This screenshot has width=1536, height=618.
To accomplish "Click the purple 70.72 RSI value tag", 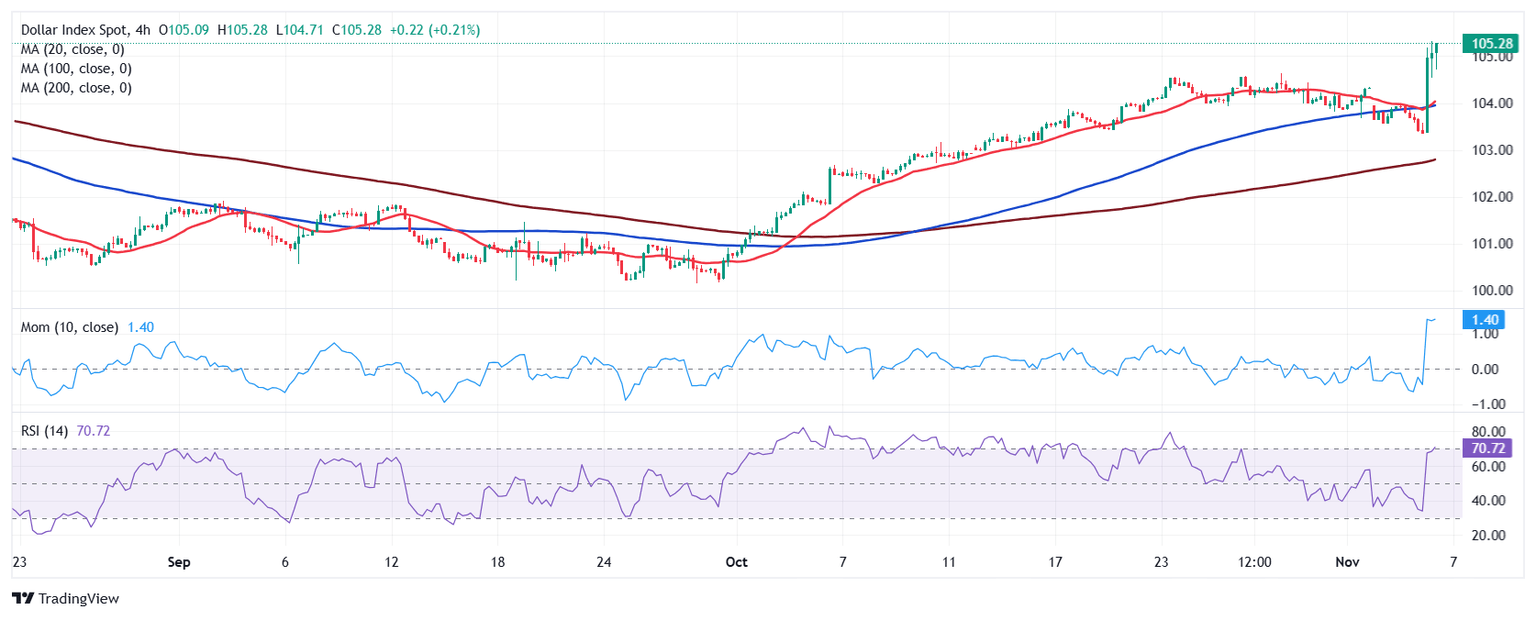I will [x=1486, y=448].
